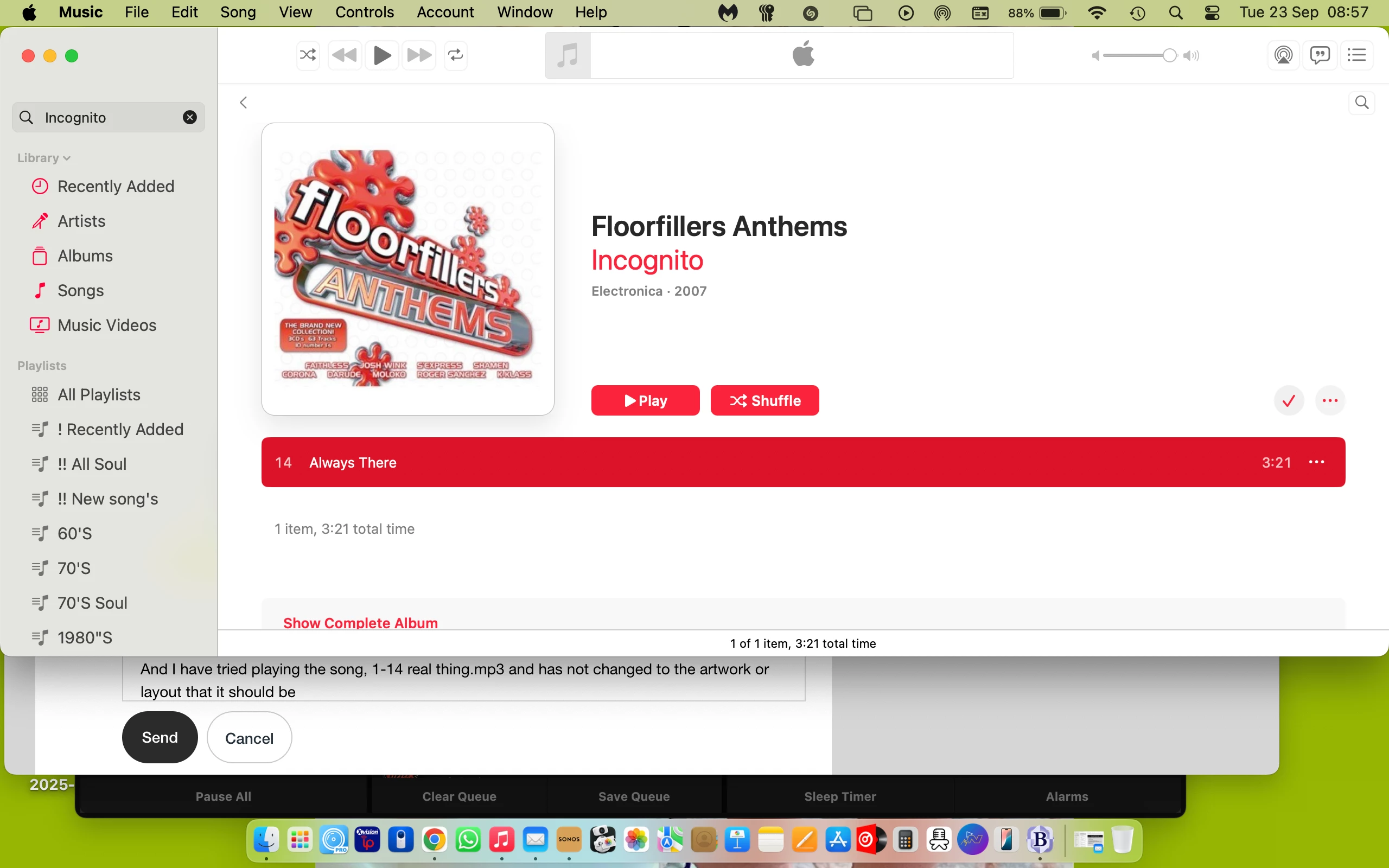Open the Song menu
The height and width of the screenshot is (868, 1389).
click(x=238, y=12)
